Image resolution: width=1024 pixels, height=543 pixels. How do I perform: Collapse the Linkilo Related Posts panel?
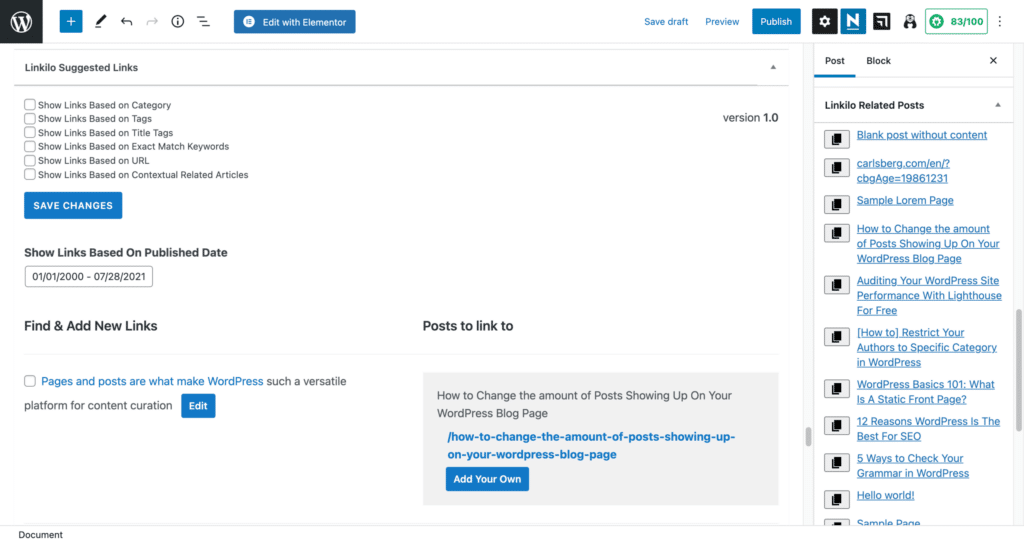pyautogui.click(x=998, y=105)
